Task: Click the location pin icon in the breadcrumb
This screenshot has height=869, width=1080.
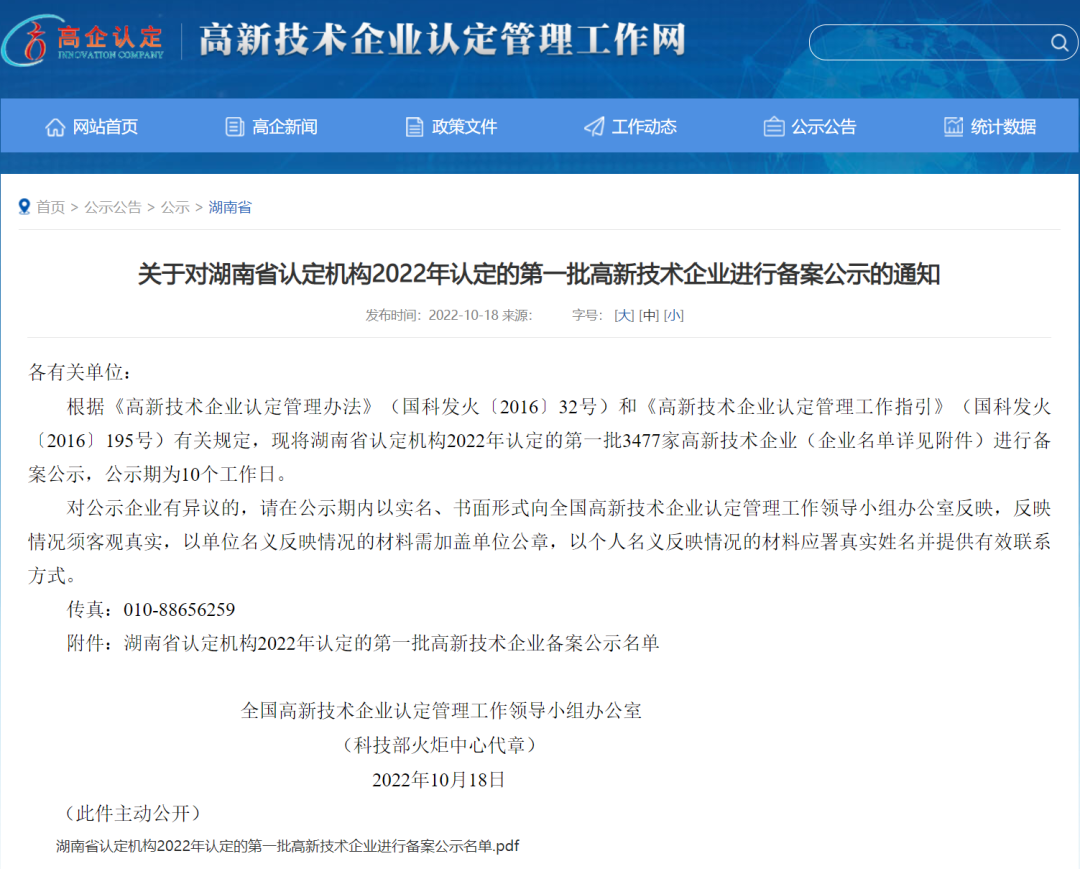Action: click(25, 207)
